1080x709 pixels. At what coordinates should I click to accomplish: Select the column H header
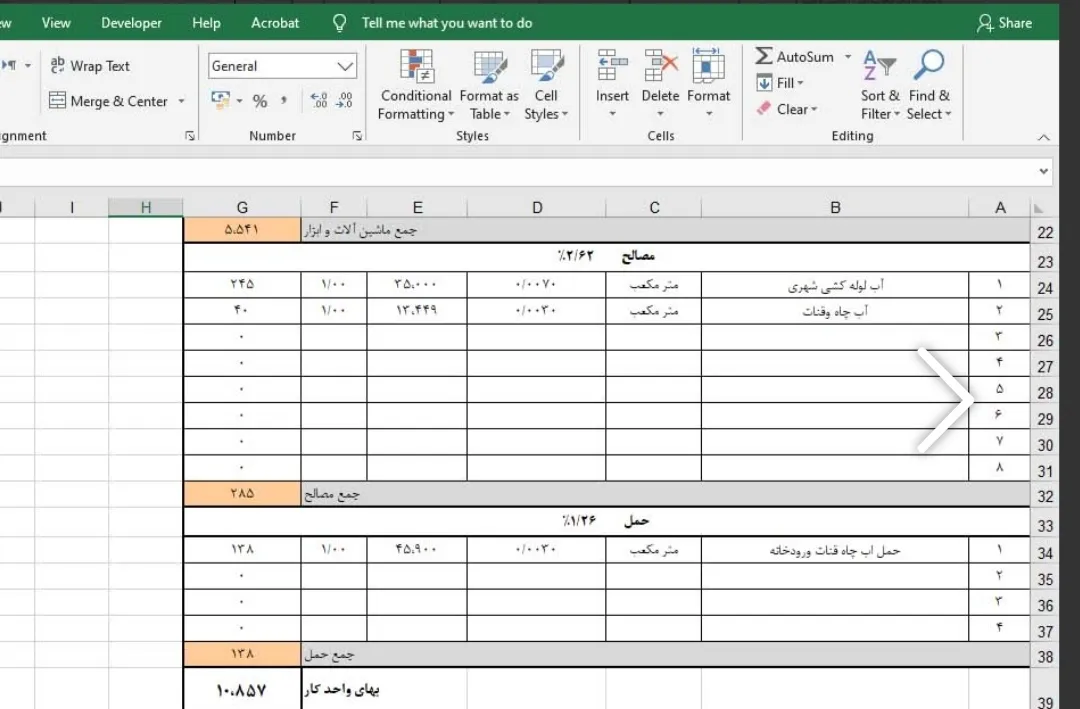tap(146, 207)
